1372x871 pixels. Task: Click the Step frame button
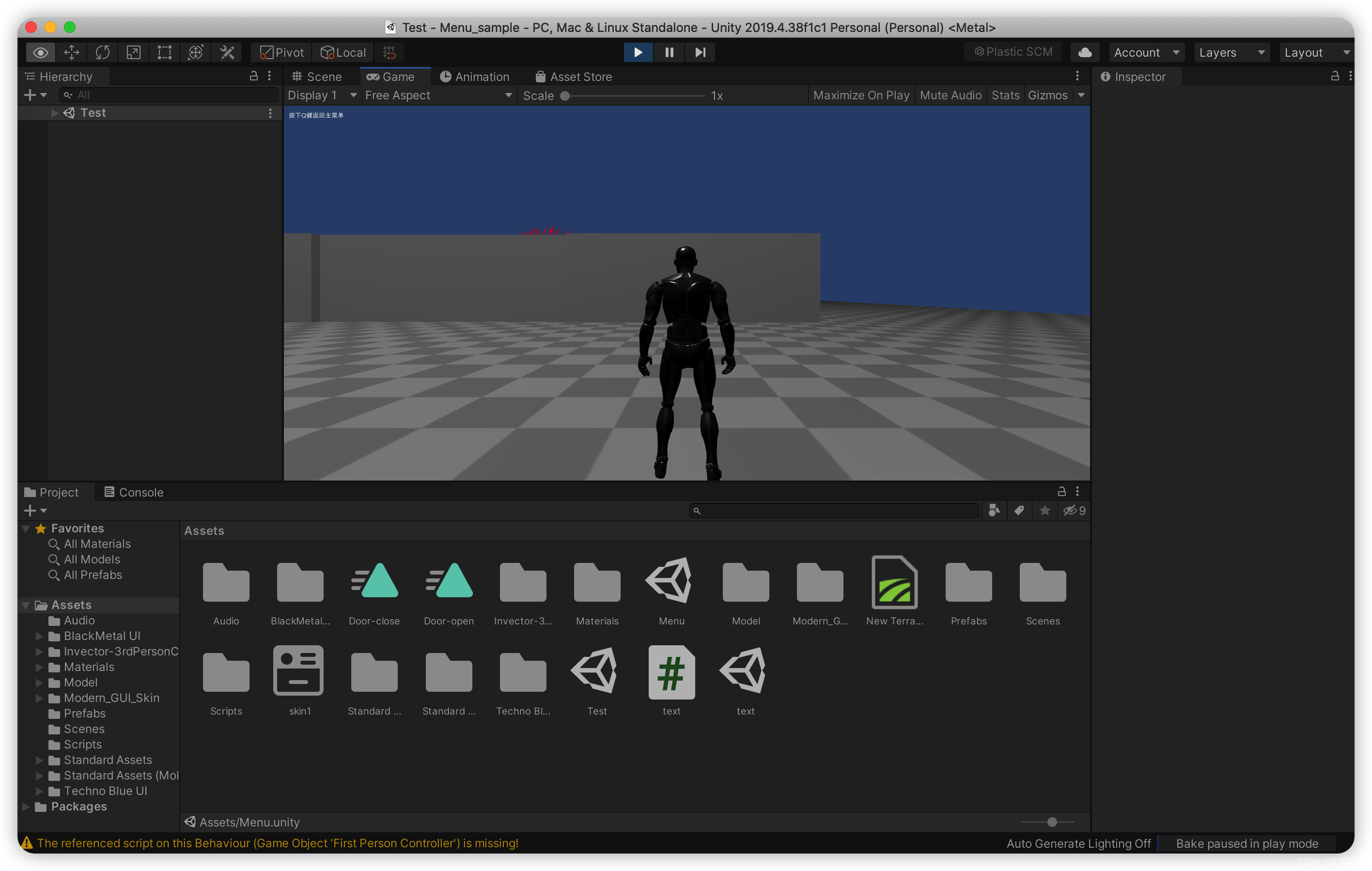point(700,52)
